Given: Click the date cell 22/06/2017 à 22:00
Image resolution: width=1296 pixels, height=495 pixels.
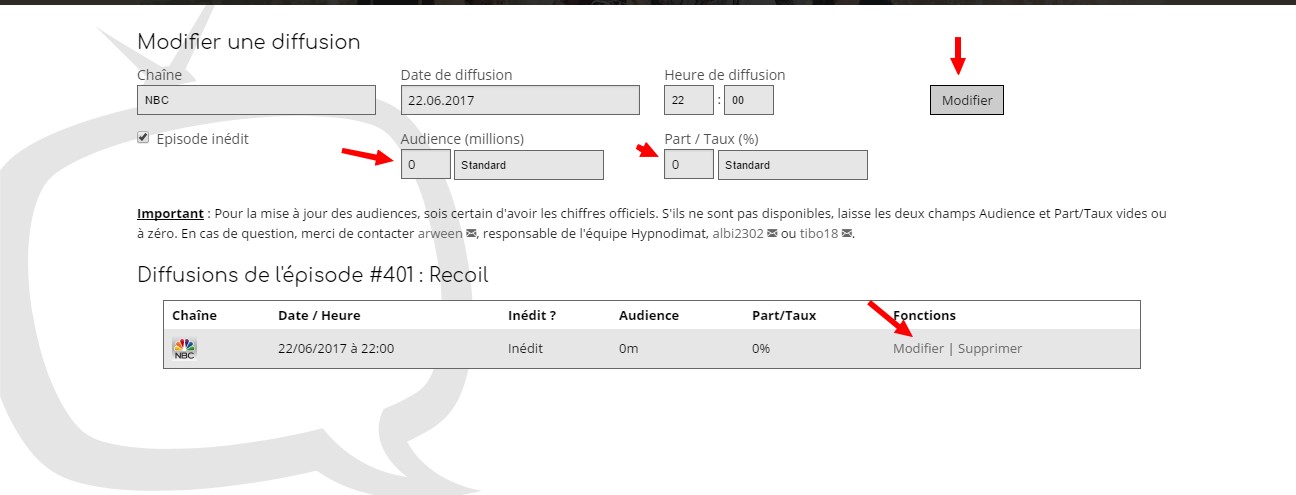Looking at the screenshot, I should (336, 348).
